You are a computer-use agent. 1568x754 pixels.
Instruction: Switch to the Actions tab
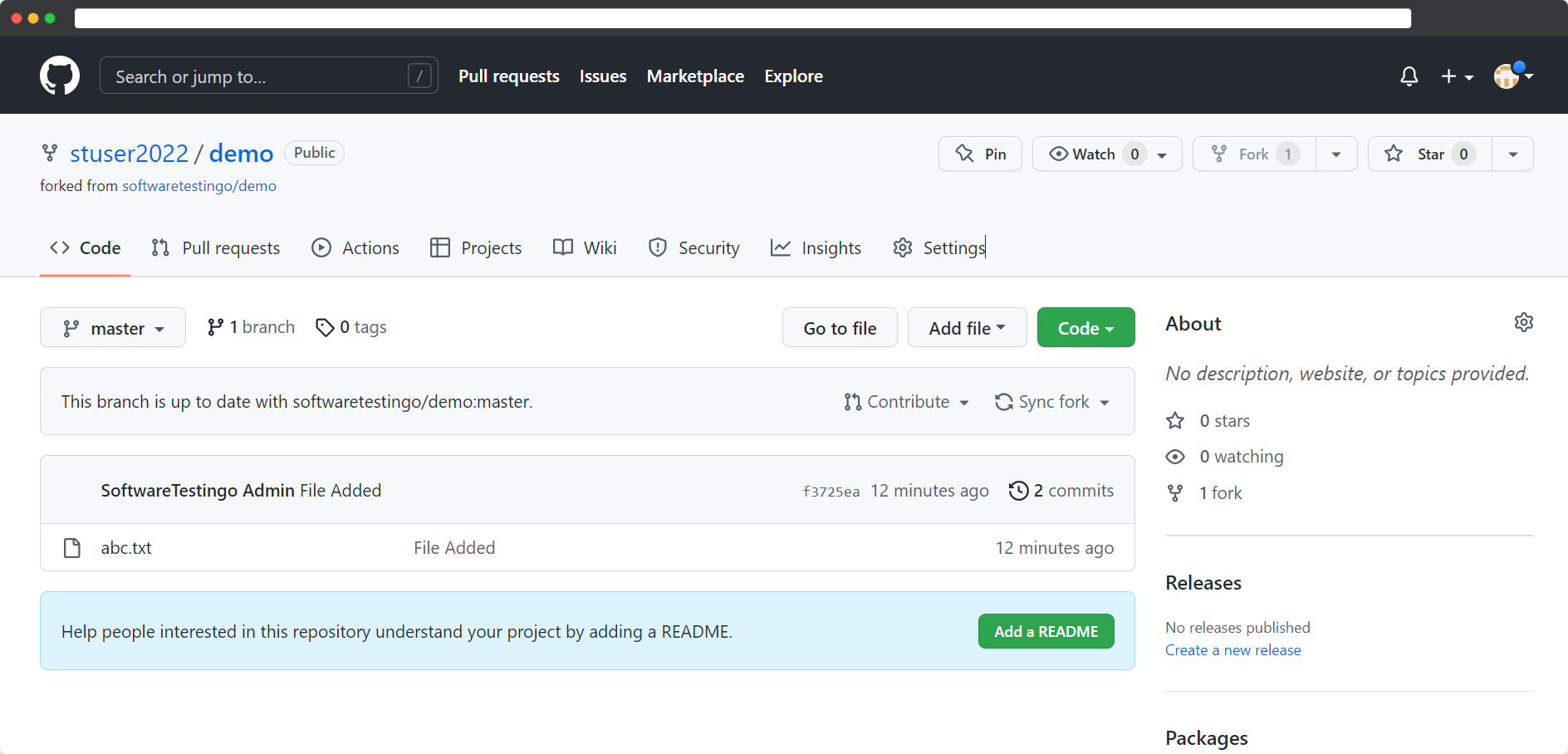point(355,247)
